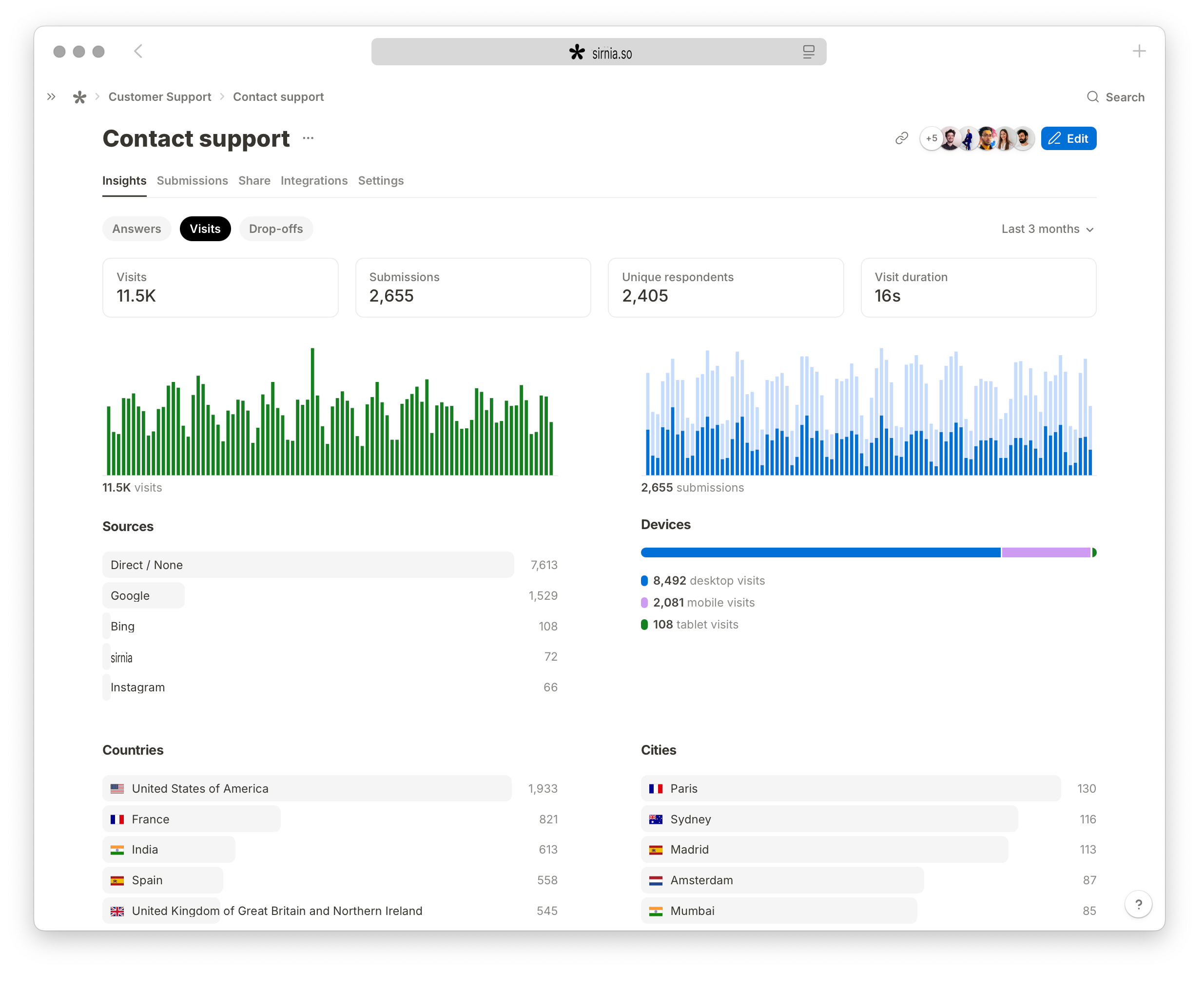Image resolution: width=1204 pixels, height=990 pixels.
Task: Click the Unique respondents 2,405 card
Action: (725, 287)
